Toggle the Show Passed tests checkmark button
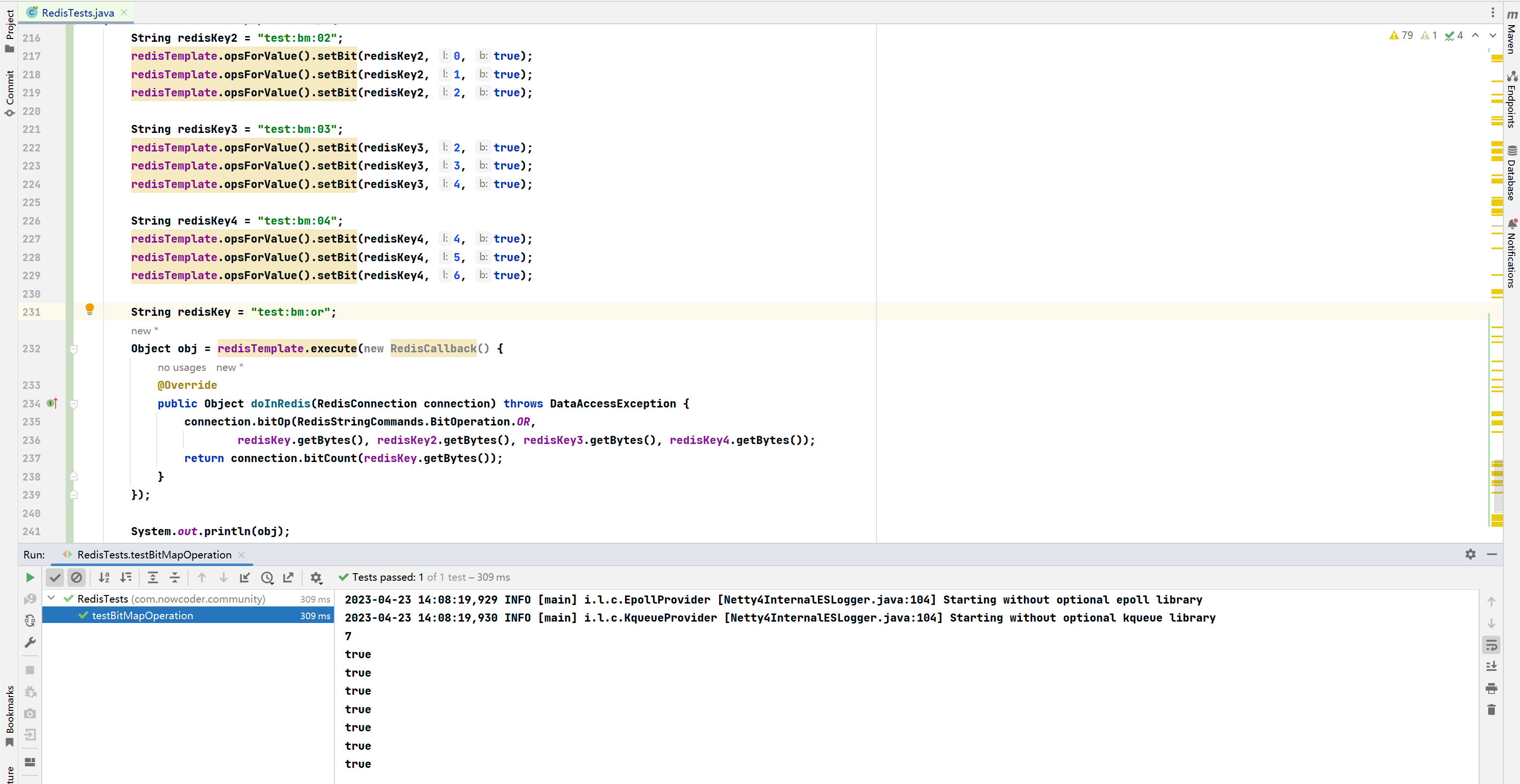 tap(55, 577)
